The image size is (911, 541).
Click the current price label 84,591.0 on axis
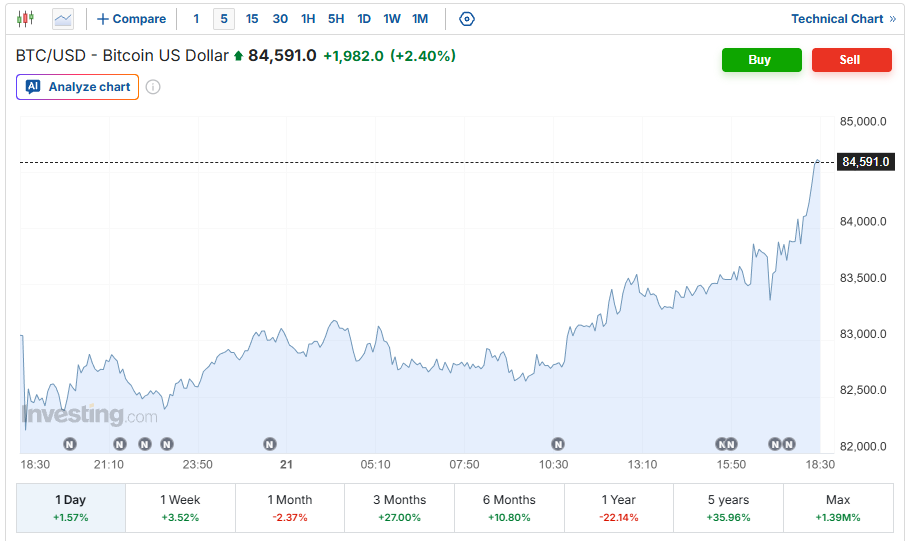[x=865, y=162]
